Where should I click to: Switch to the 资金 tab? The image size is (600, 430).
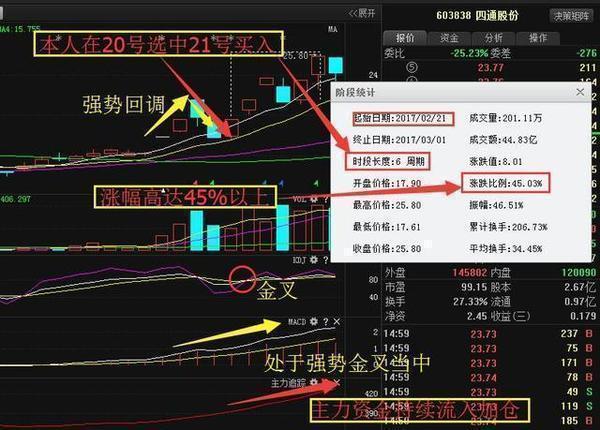point(449,37)
